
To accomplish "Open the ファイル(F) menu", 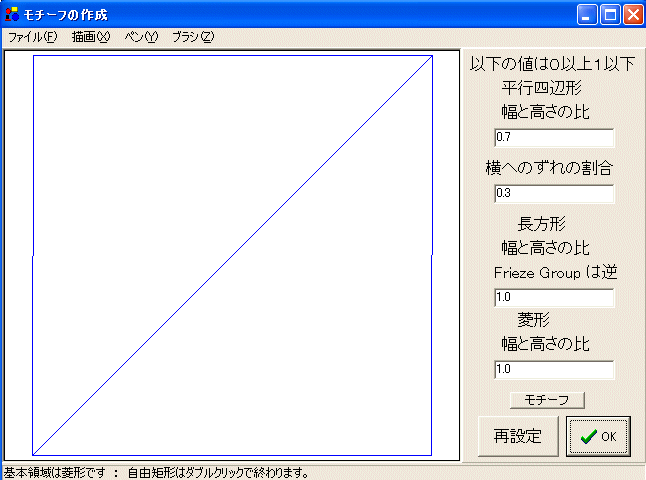I will point(33,37).
